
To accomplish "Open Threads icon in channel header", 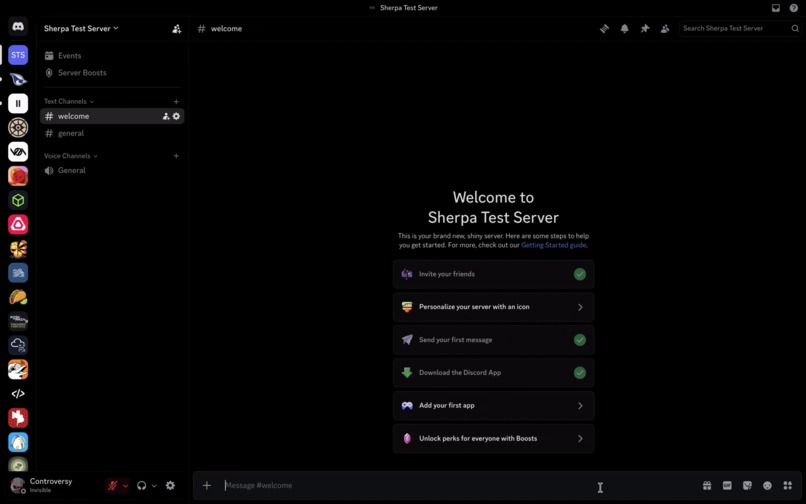I will (604, 29).
